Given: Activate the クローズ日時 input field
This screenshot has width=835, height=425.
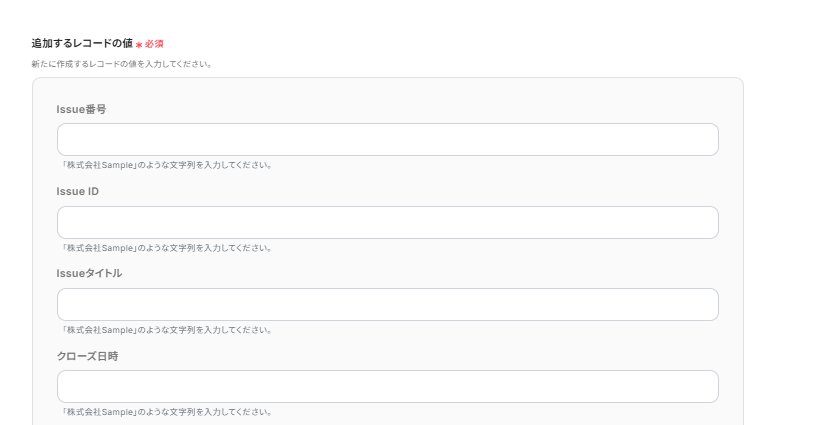Looking at the screenshot, I should point(388,387).
